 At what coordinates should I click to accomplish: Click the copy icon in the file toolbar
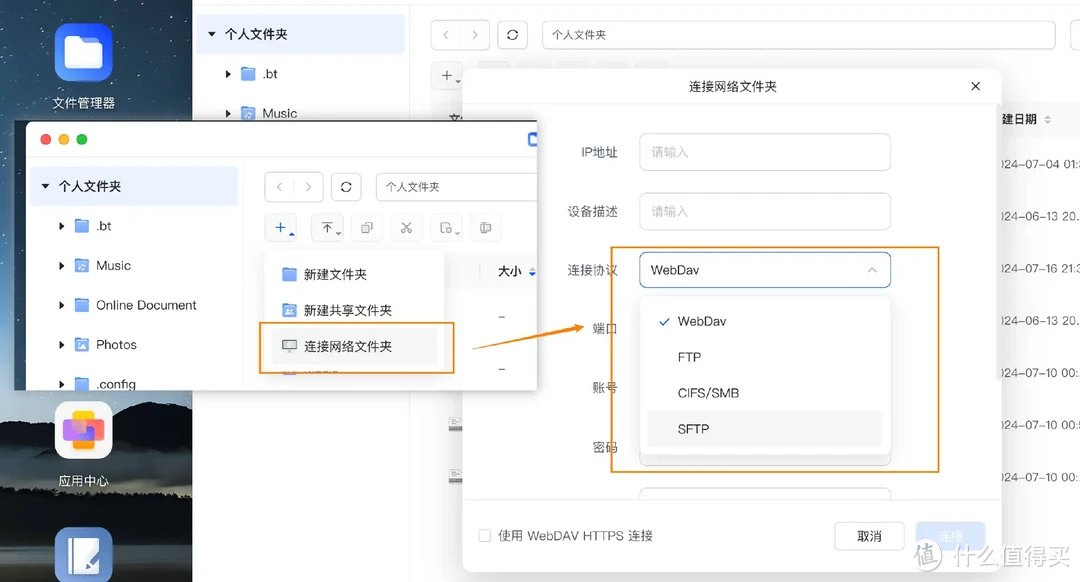point(366,227)
